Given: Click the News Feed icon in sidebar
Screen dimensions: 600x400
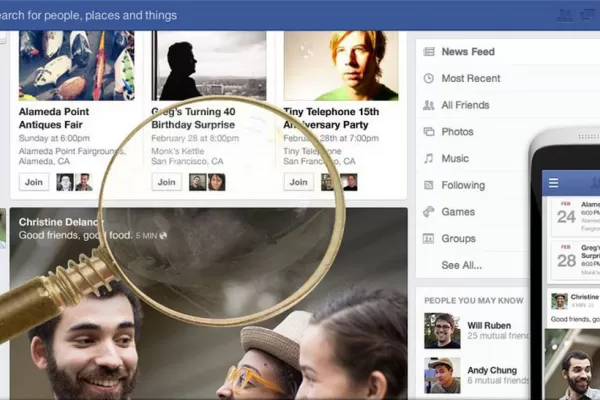Looking at the screenshot, I should (429, 52).
